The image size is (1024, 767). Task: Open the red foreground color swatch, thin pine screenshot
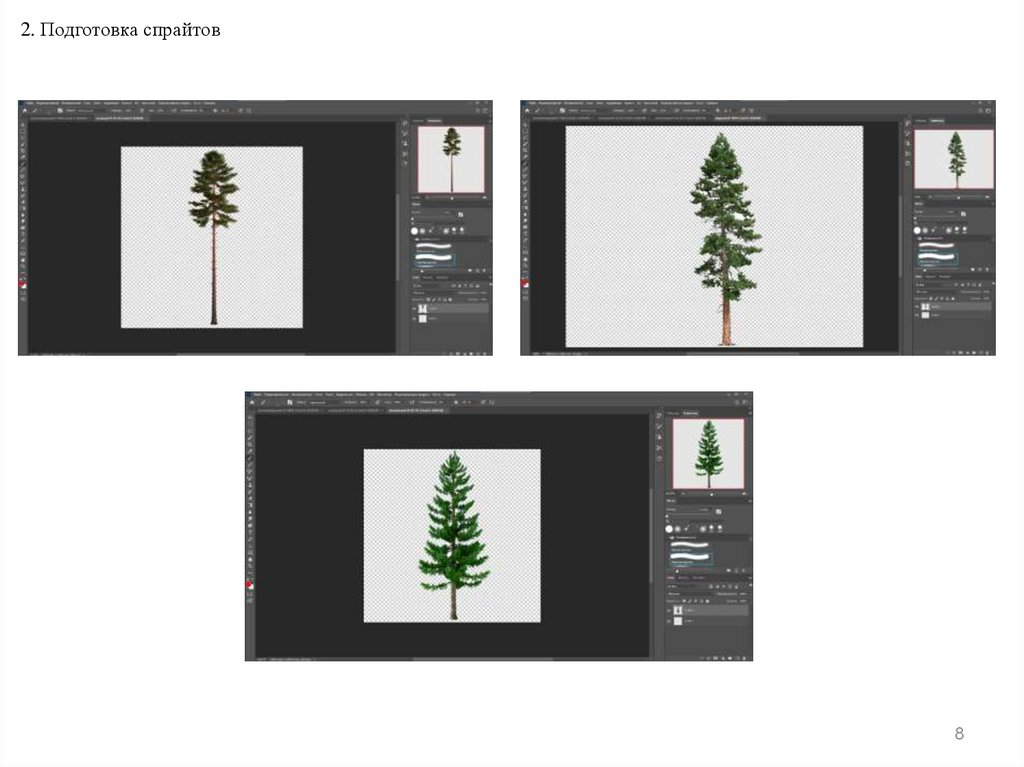tap(23, 285)
